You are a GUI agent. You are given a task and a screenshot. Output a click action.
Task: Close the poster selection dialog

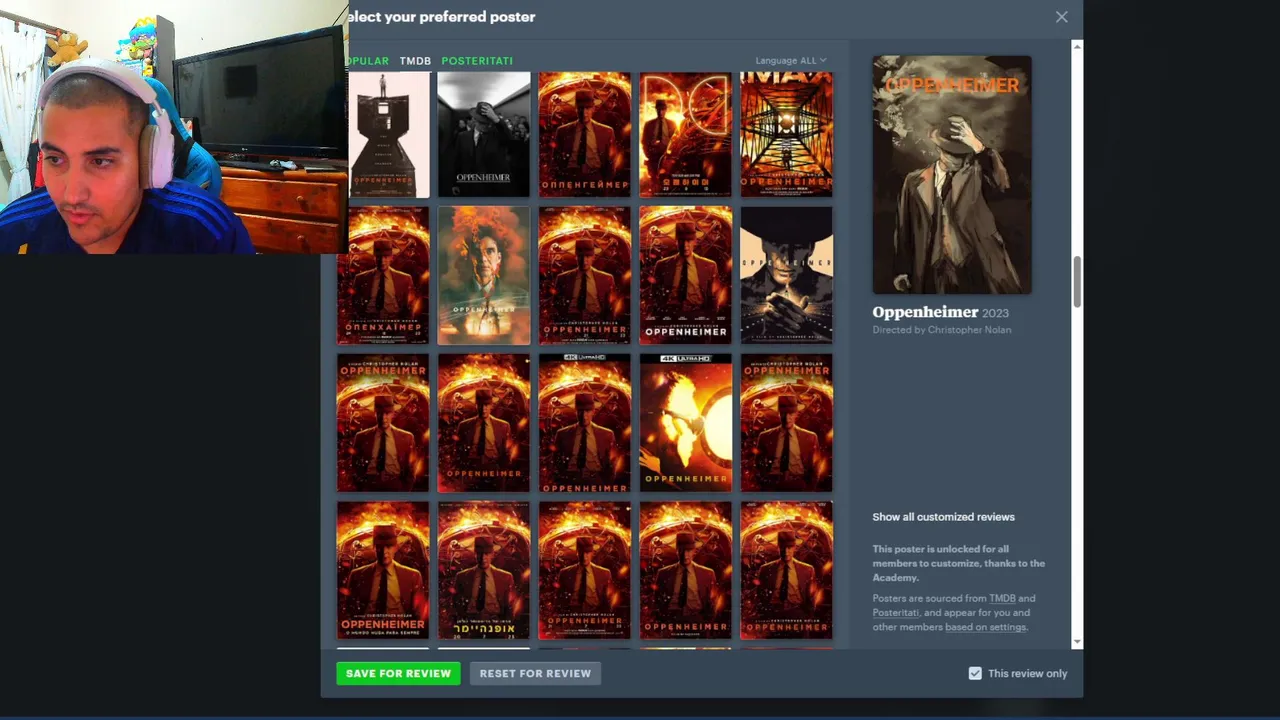pos(1061,17)
